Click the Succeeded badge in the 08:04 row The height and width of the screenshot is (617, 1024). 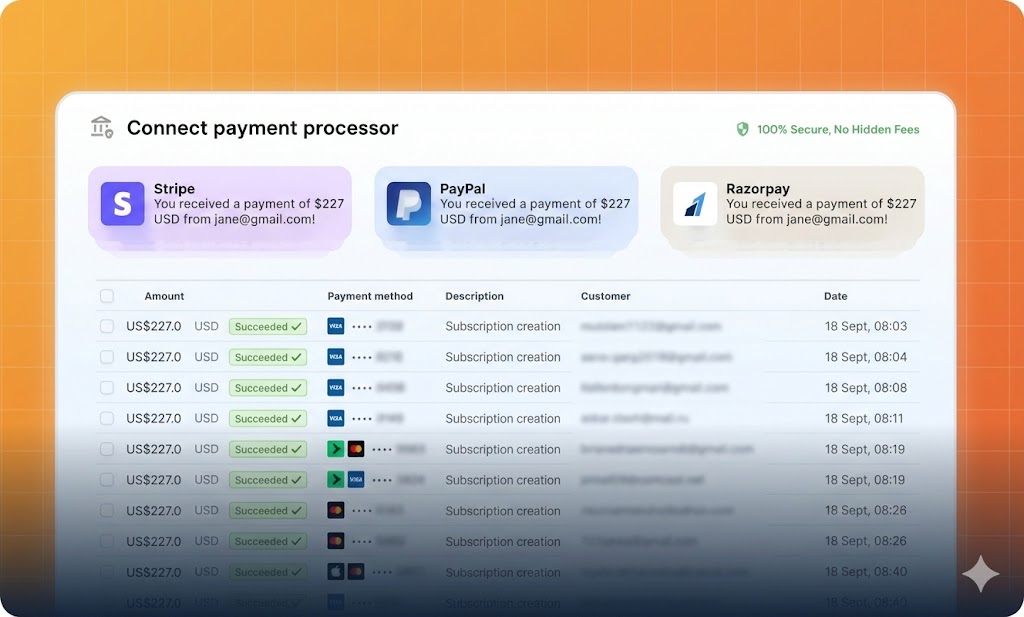(x=268, y=357)
